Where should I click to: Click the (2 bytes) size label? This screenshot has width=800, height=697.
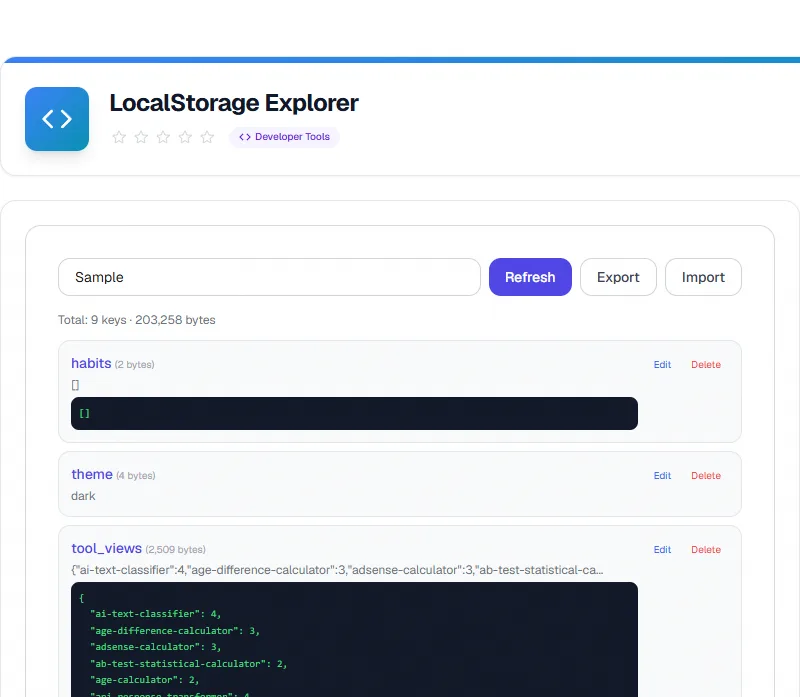click(135, 365)
